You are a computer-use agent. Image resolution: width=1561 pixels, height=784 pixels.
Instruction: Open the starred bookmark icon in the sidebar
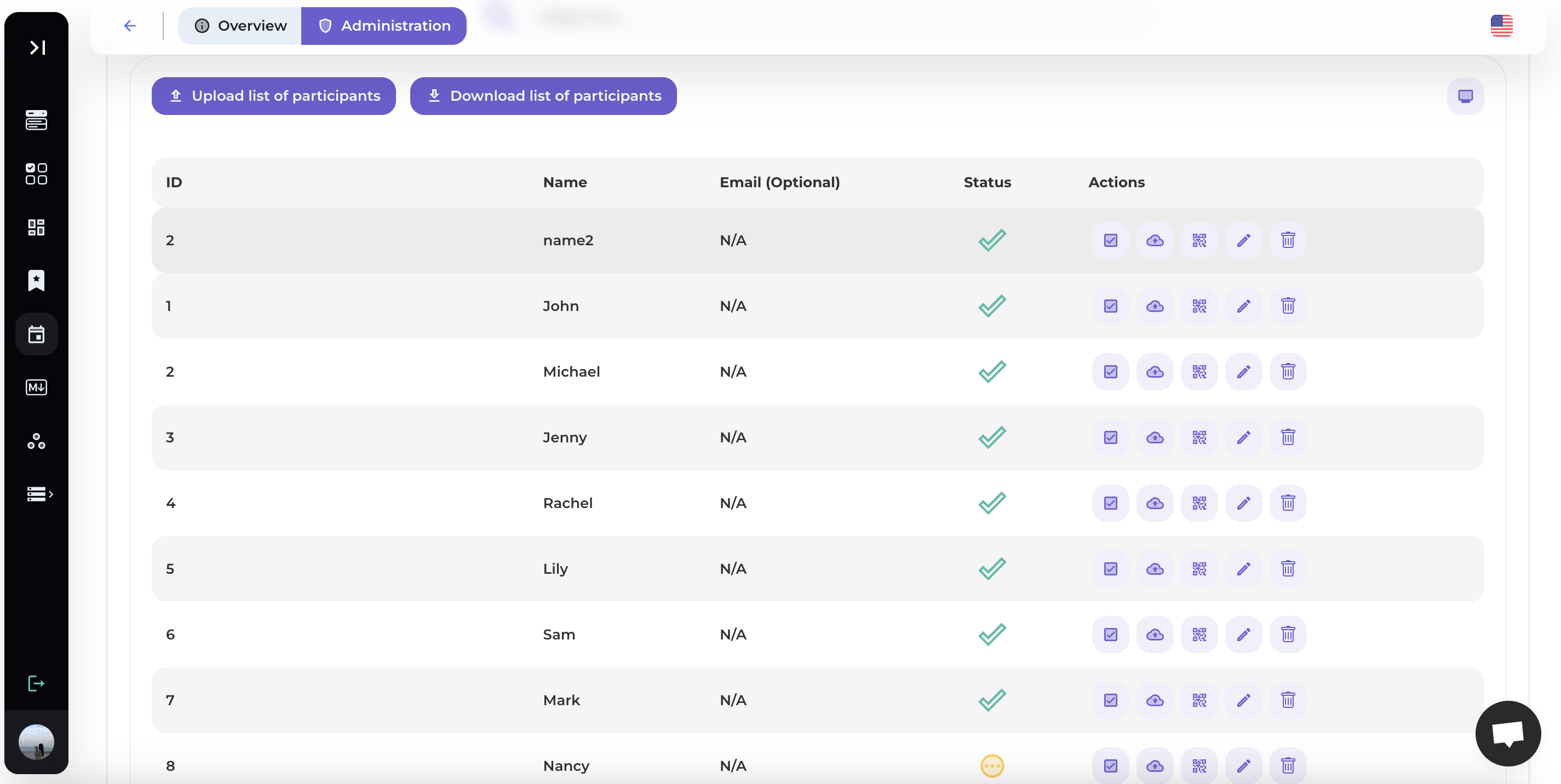pos(36,280)
